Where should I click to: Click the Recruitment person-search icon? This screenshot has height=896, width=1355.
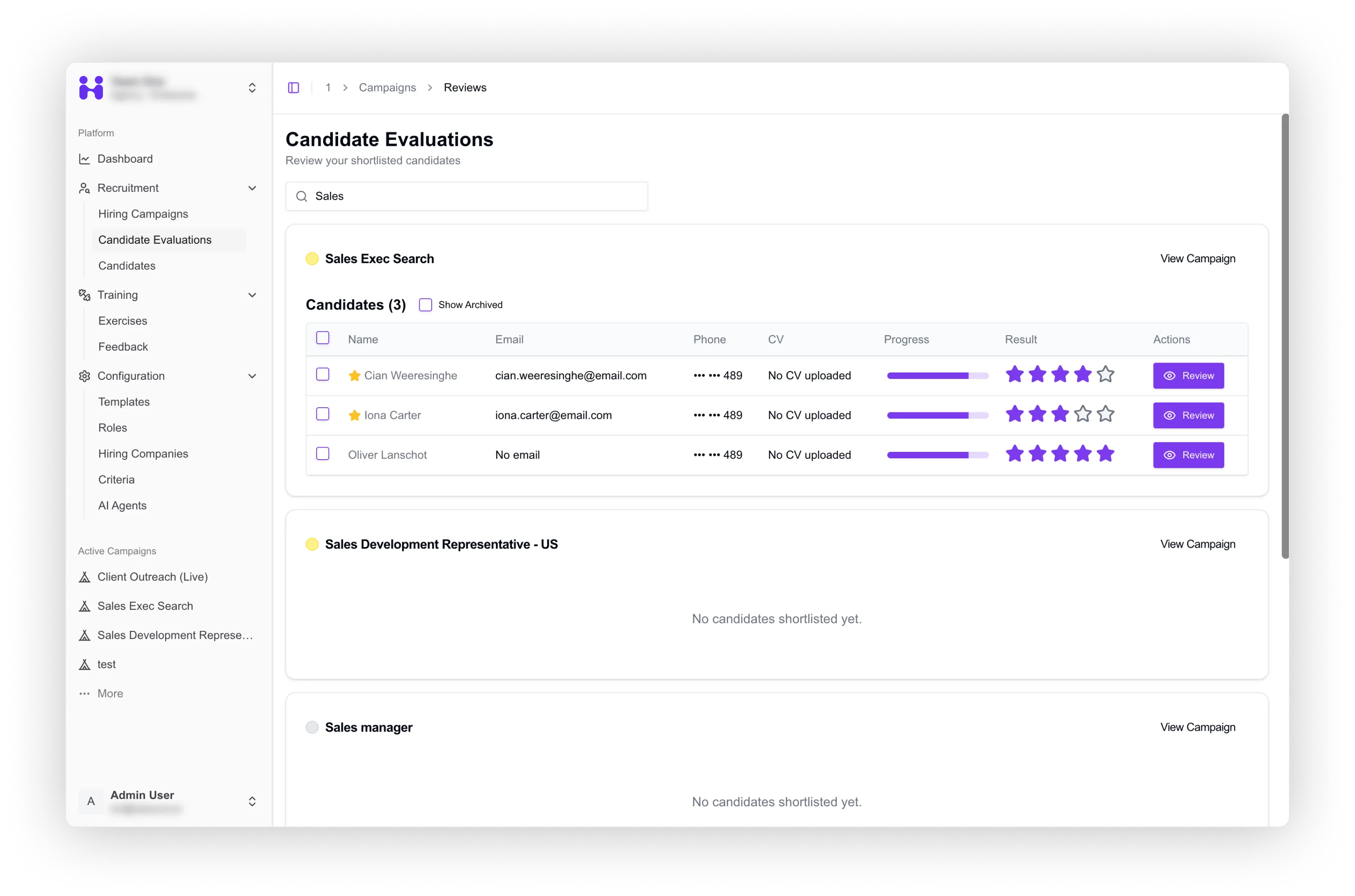(85, 188)
